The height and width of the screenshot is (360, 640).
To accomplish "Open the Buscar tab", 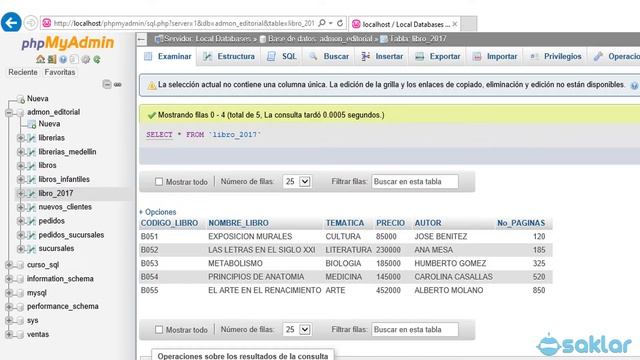I will (329, 56).
